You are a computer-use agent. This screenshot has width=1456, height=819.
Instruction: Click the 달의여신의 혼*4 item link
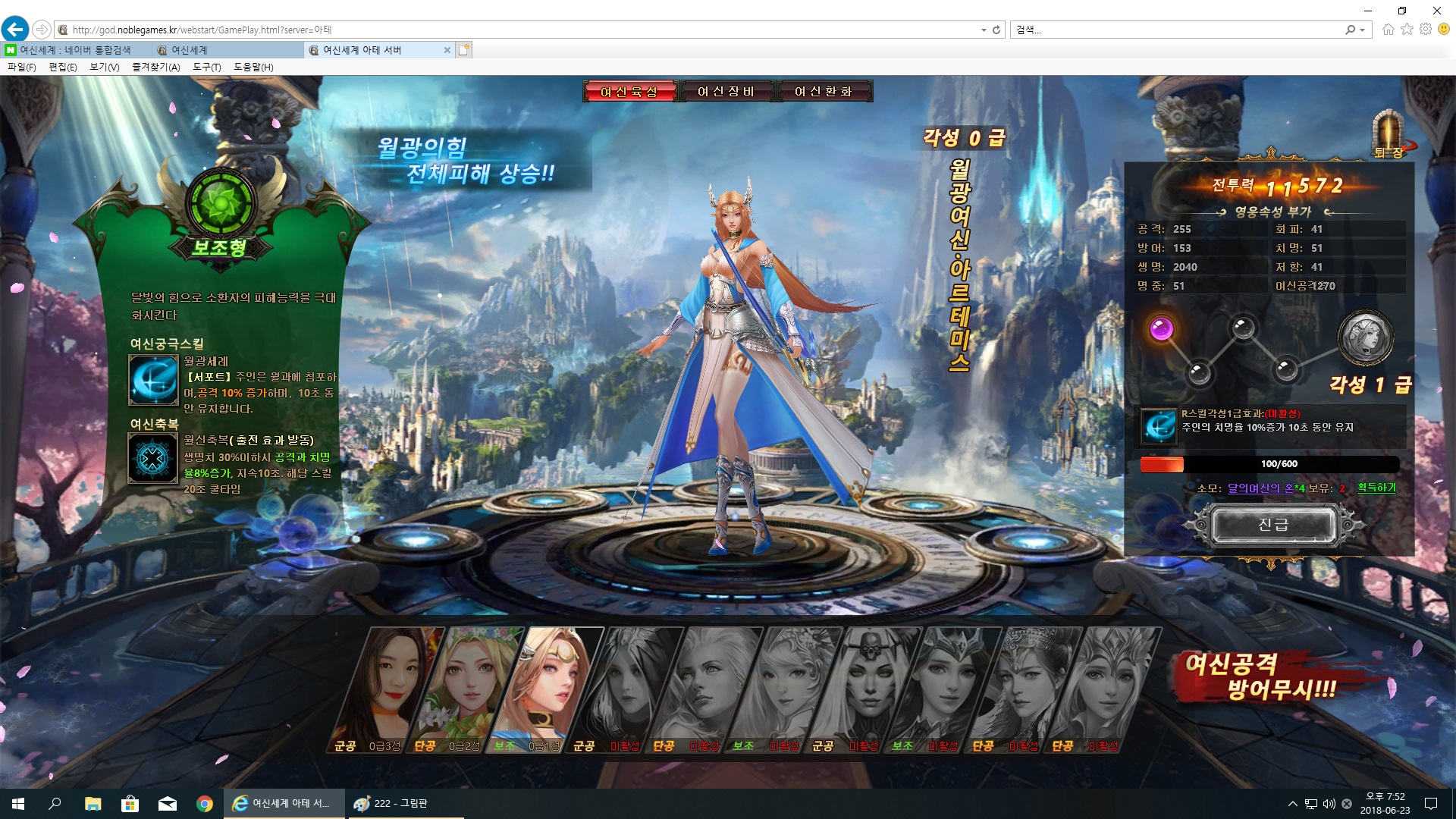pos(1266,488)
